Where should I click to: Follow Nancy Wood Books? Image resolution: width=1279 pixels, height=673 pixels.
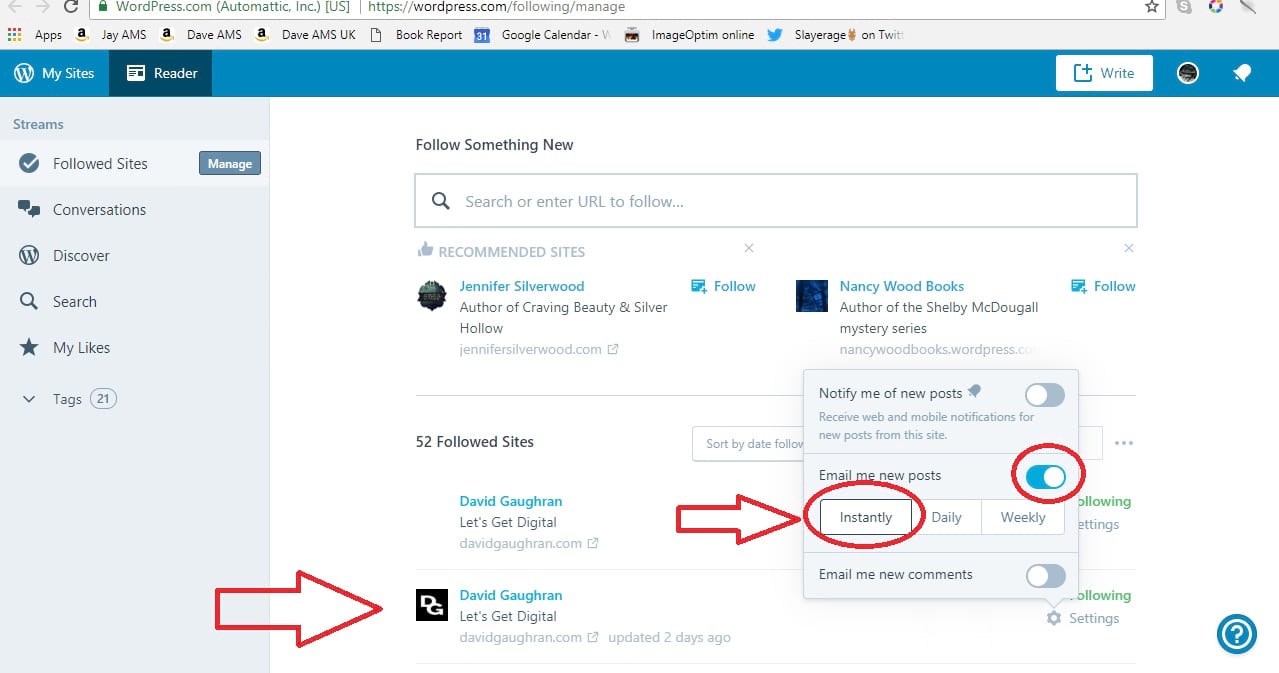tap(1104, 286)
